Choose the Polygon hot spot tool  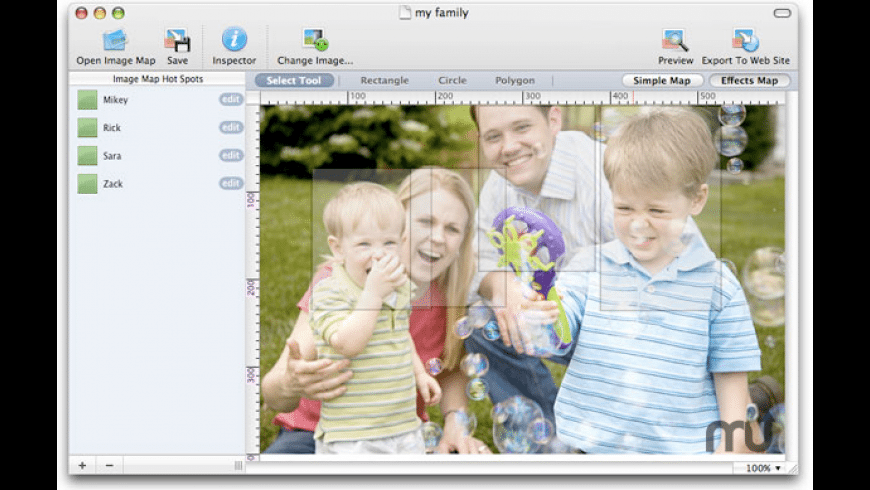pos(515,80)
